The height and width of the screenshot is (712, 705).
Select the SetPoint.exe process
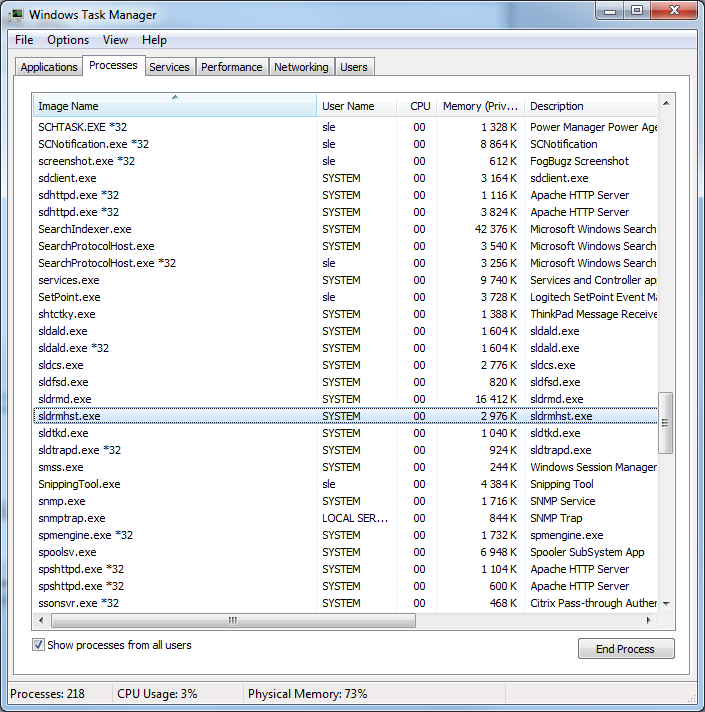[345, 297]
